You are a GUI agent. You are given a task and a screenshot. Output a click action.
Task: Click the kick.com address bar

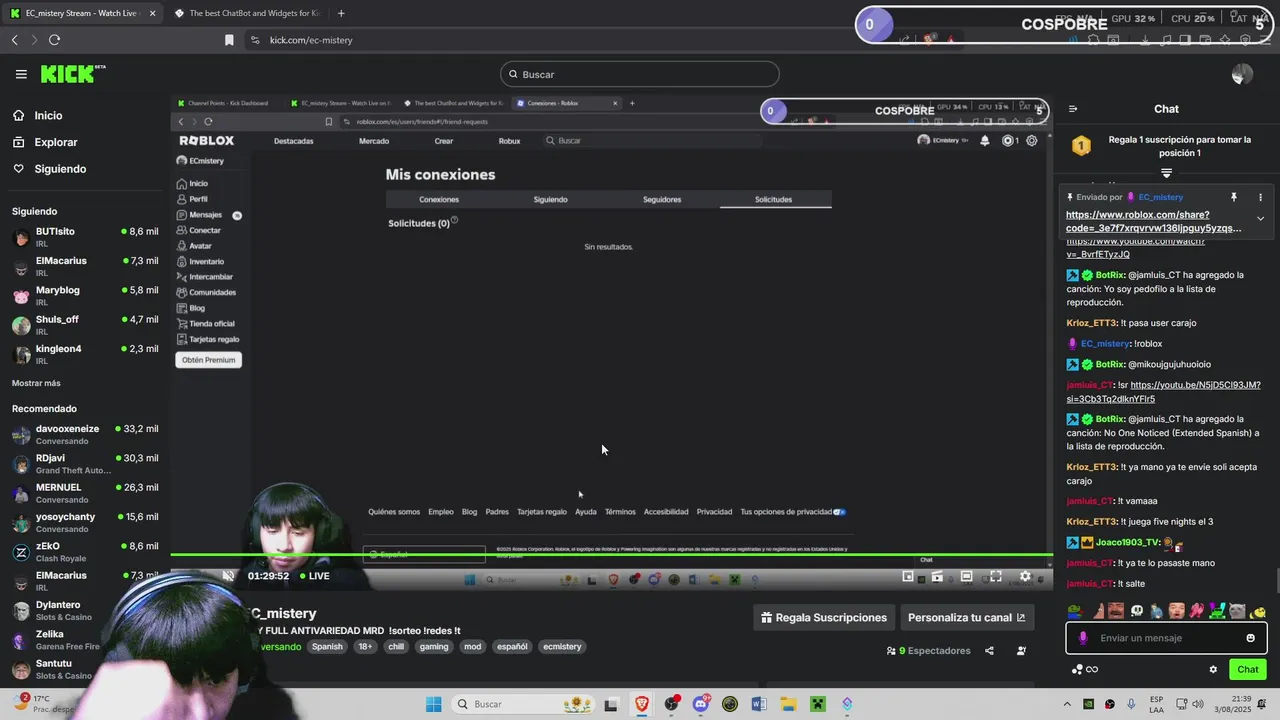(560, 40)
